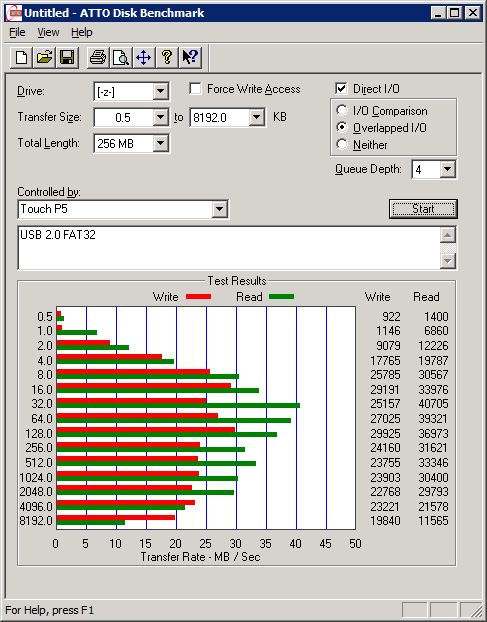Activate the context help arrow-question icon
Viewport: 487px width, 622px height.
[x=190, y=58]
